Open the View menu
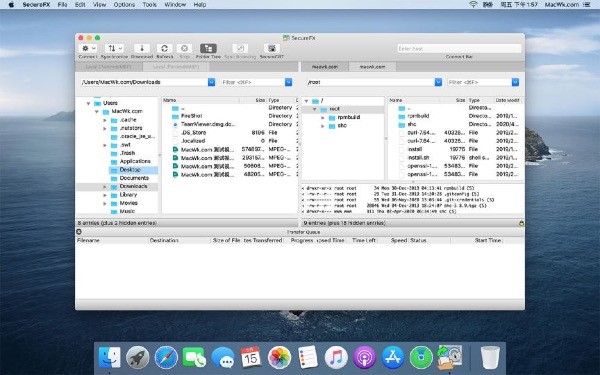 [x=99, y=5]
